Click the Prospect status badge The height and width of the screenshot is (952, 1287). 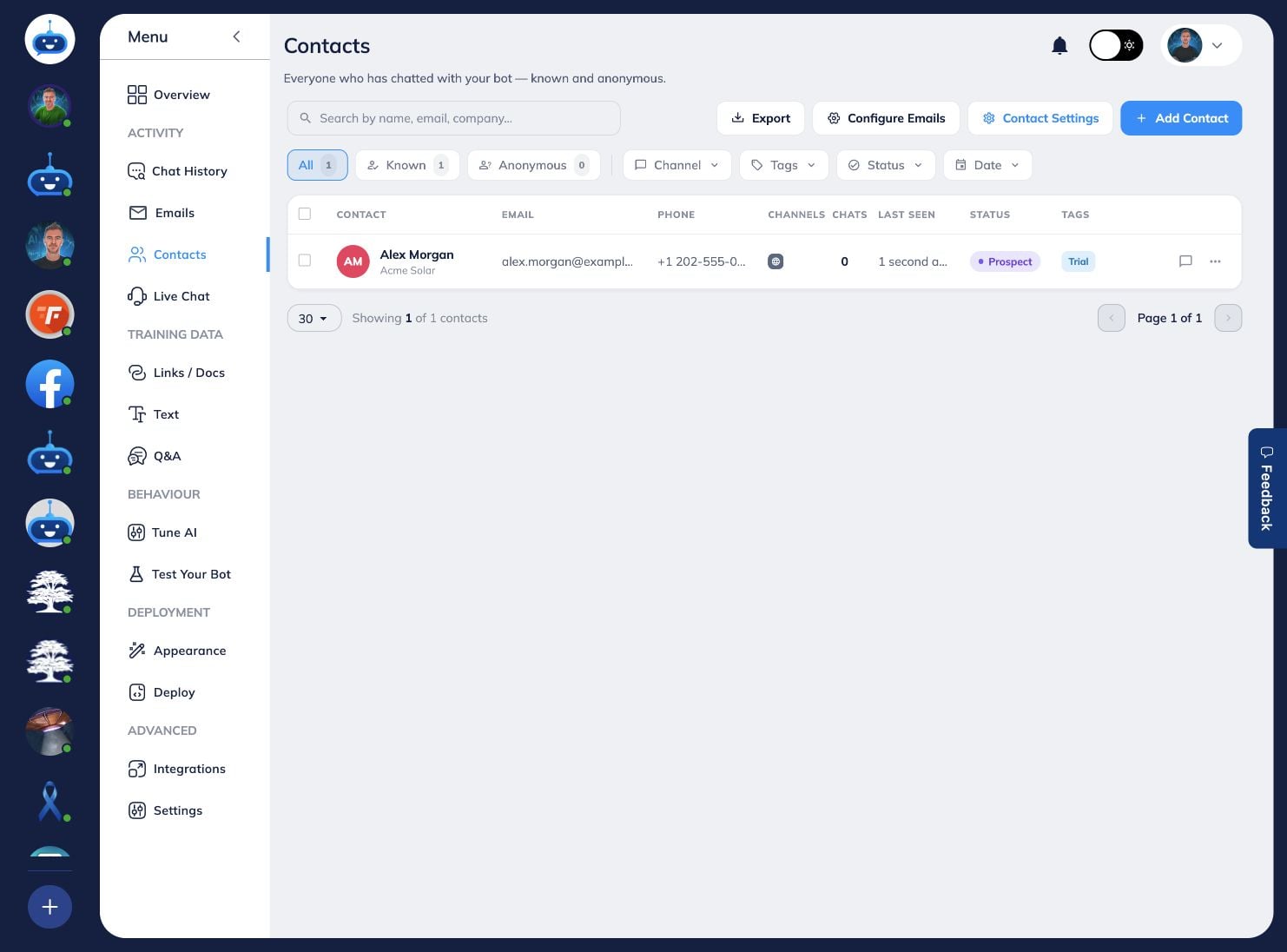coord(1005,261)
